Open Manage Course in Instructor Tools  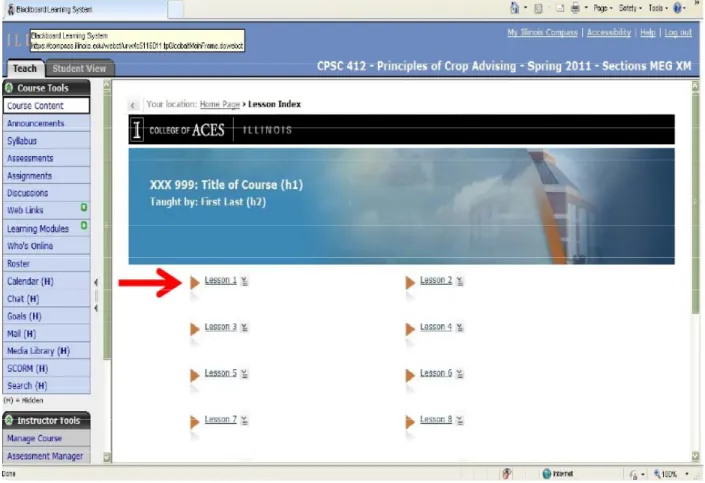pos(46,438)
